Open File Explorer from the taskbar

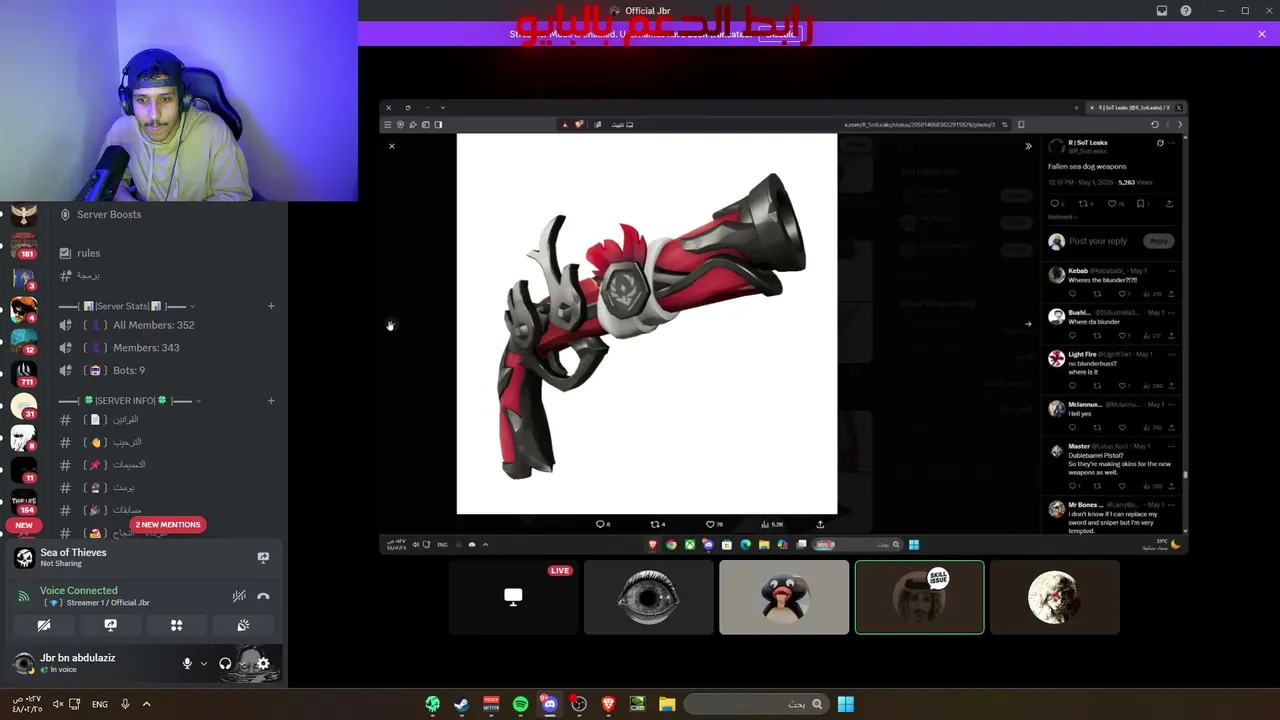[667, 704]
